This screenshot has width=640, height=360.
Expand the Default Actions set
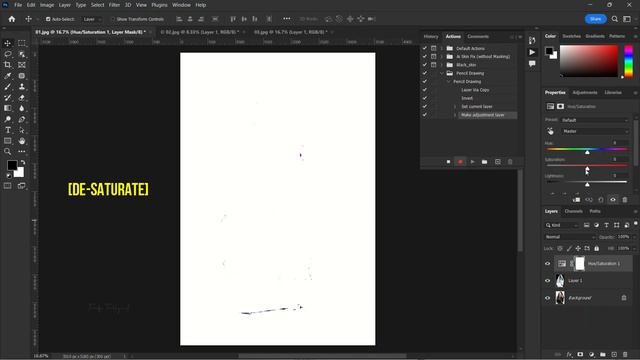click(x=441, y=48)
